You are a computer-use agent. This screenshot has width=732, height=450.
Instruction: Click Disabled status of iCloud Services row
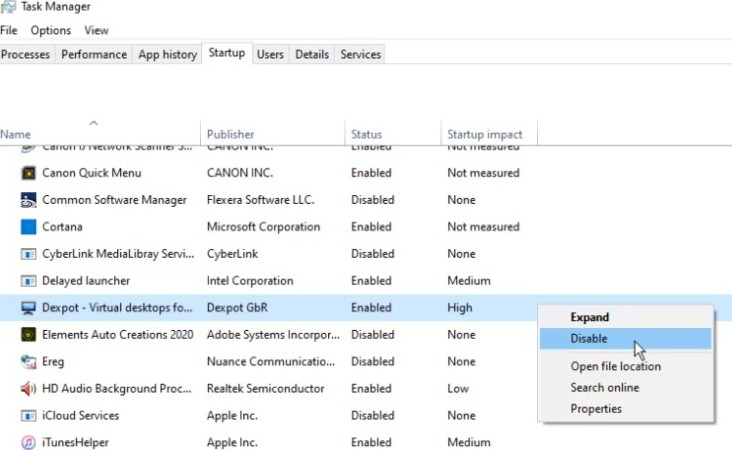point(373,415)
